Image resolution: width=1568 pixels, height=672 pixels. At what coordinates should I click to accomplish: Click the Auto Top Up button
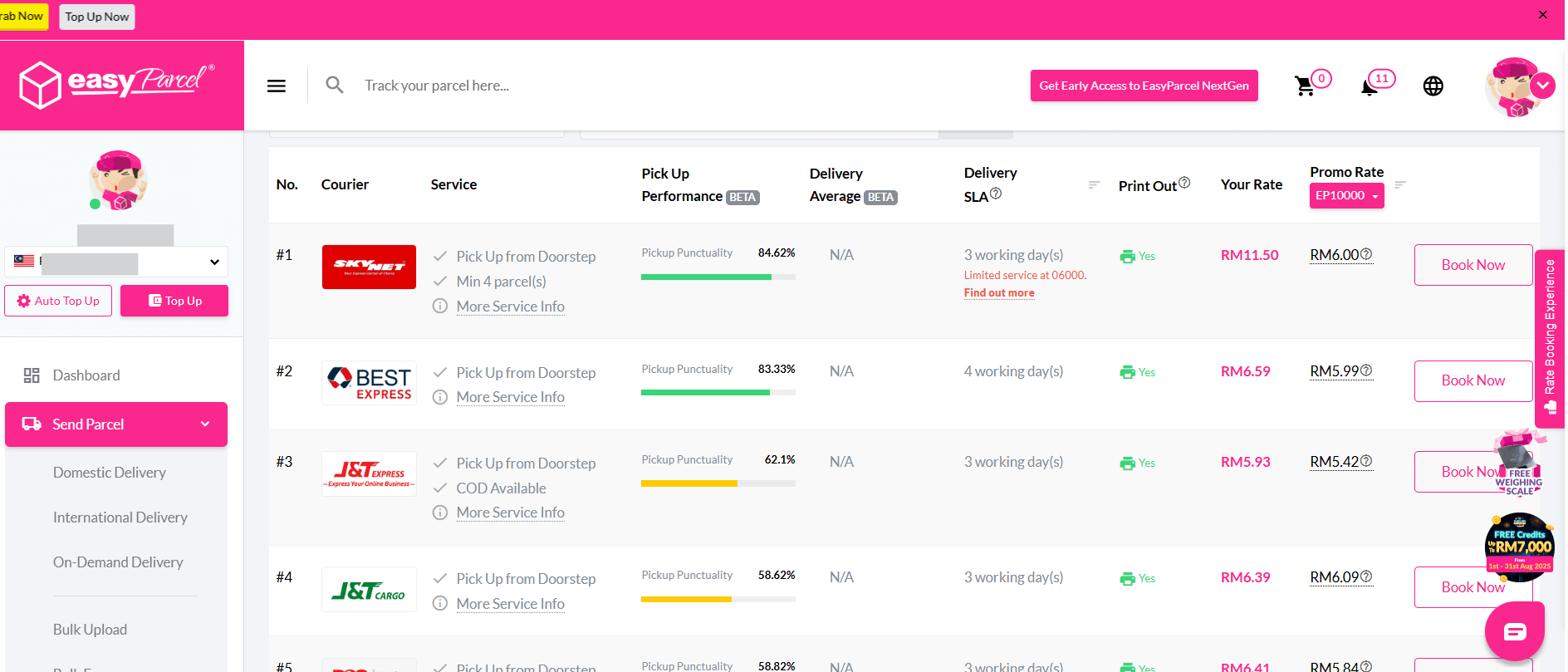[x=58, y=301]
